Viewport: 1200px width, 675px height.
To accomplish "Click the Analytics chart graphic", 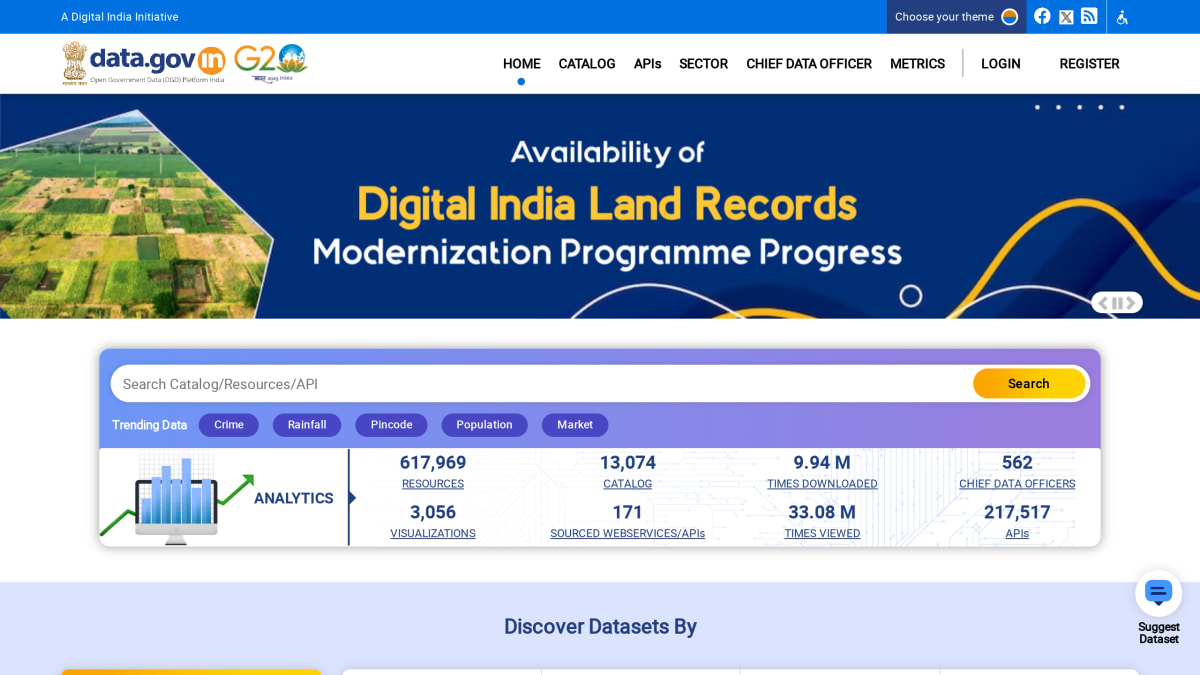I will 177,497.
